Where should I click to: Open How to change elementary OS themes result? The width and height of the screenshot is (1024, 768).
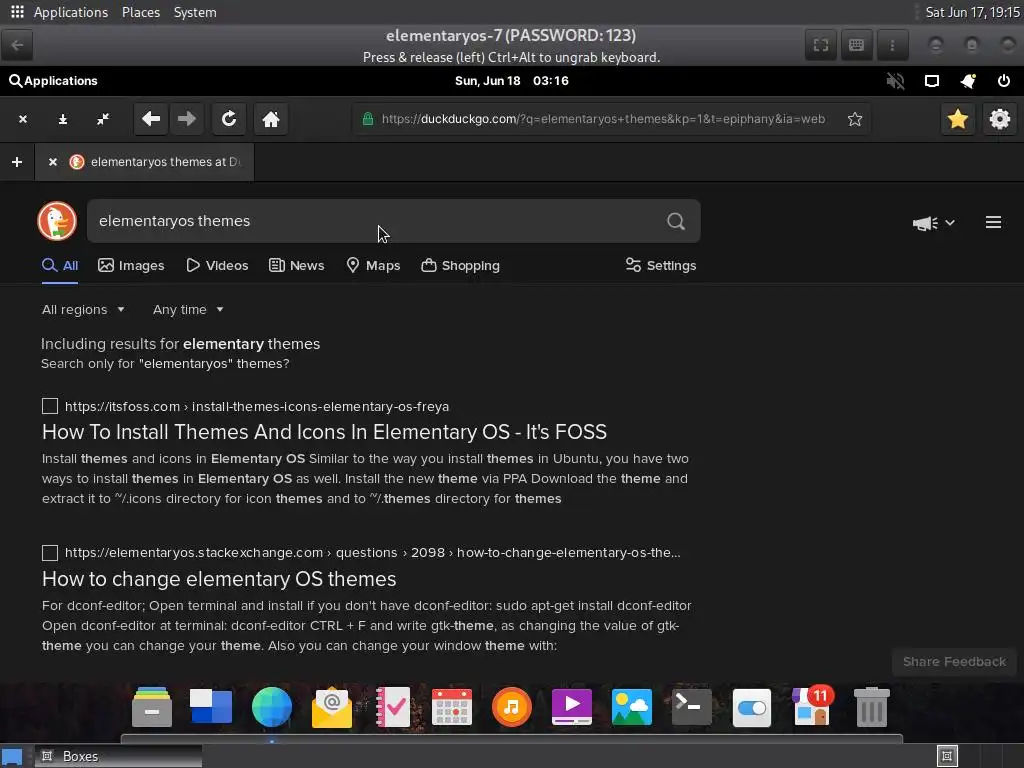click(x=219, y=579)
